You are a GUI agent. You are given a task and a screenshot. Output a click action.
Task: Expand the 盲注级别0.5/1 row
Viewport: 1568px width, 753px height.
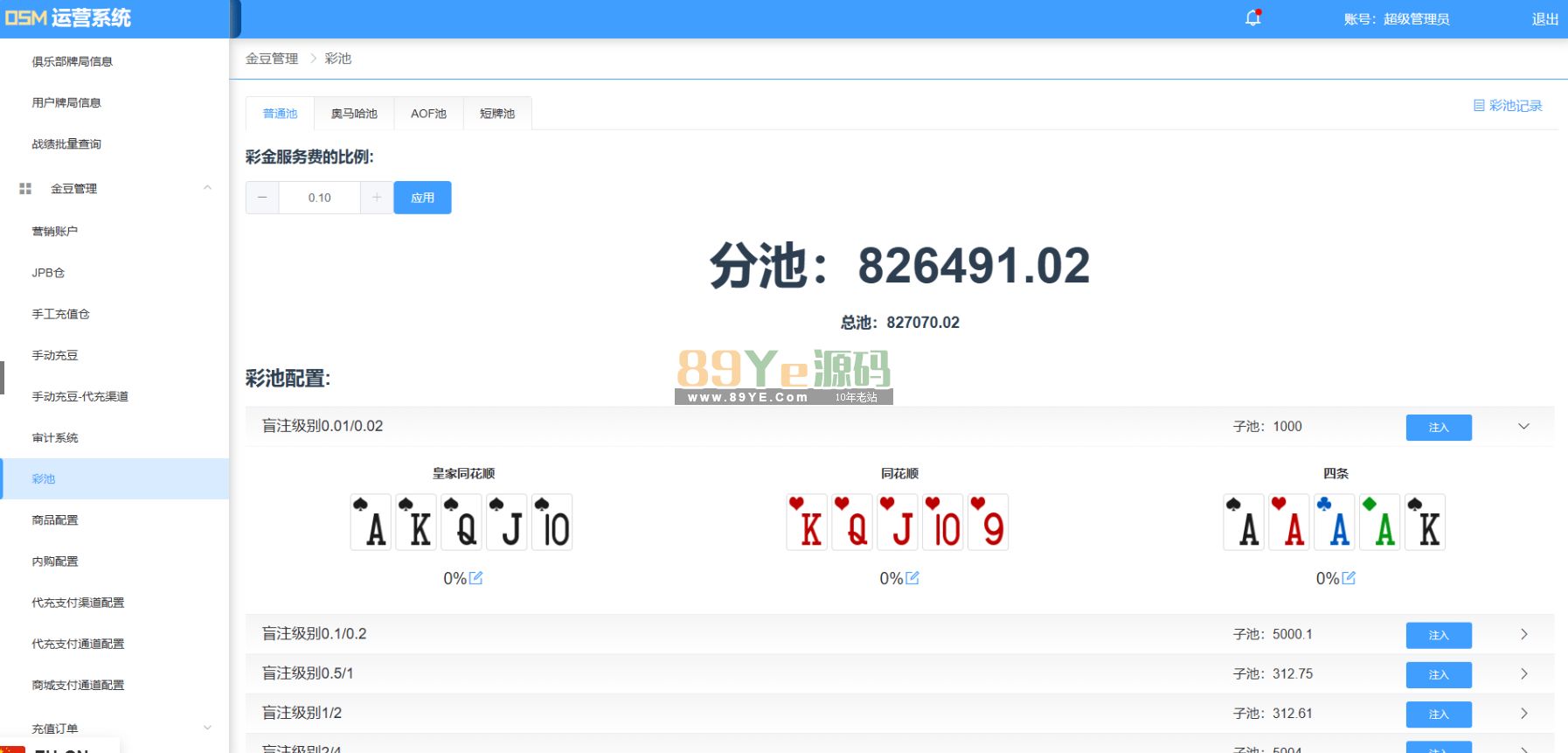1523,674
